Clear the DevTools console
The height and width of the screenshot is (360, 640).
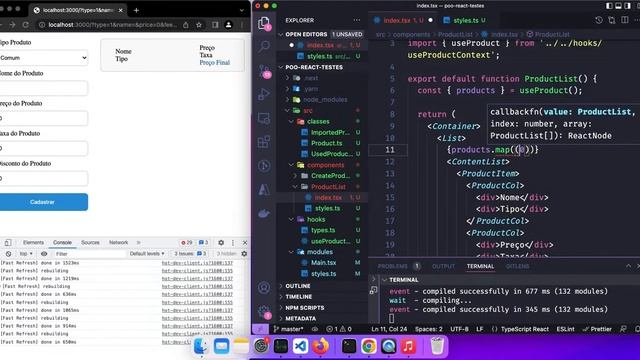(x=8, y=254)
